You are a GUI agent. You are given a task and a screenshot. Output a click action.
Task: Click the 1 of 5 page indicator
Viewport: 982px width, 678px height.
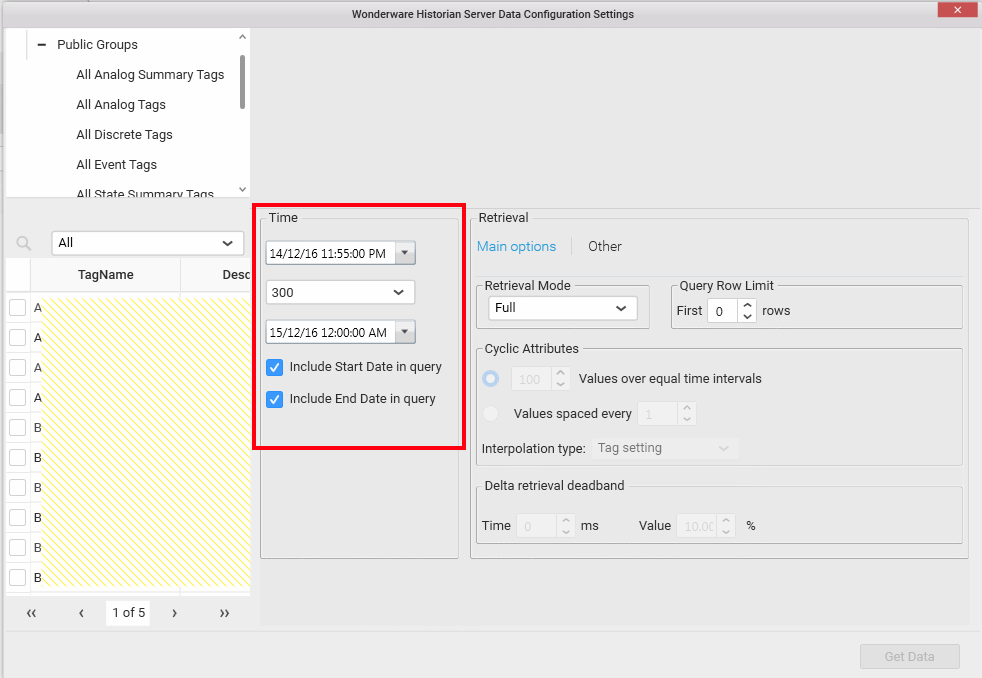coord(128,613)
